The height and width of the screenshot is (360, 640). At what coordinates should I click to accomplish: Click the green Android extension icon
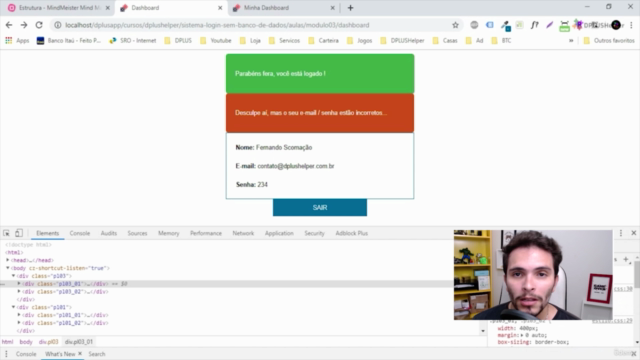tap(564, 26)
